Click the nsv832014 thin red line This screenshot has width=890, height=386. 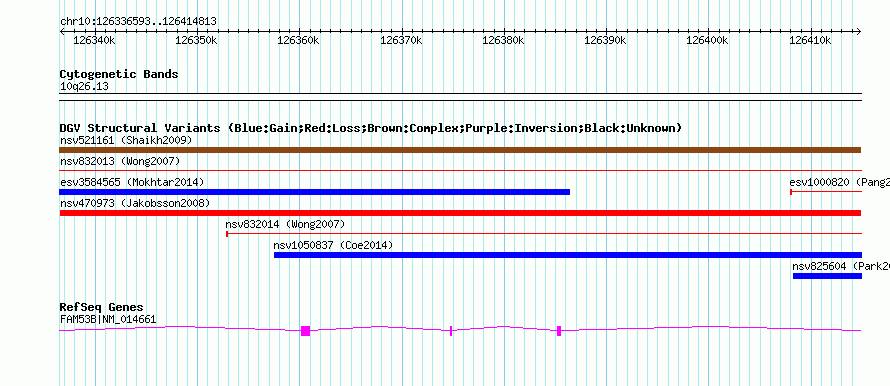544,233
